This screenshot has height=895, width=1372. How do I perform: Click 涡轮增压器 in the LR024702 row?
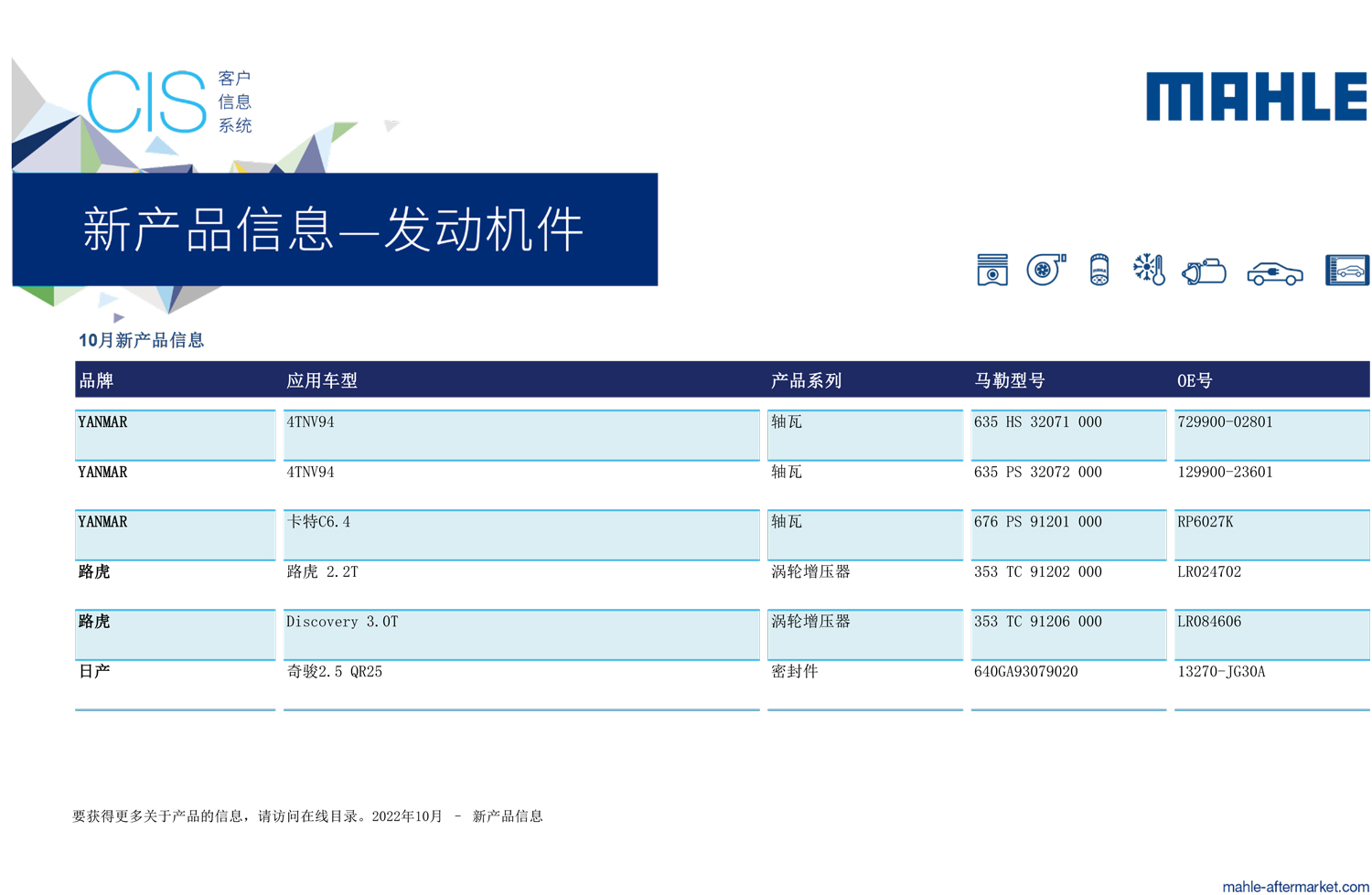pyautogui.click(x=811, y=572)
